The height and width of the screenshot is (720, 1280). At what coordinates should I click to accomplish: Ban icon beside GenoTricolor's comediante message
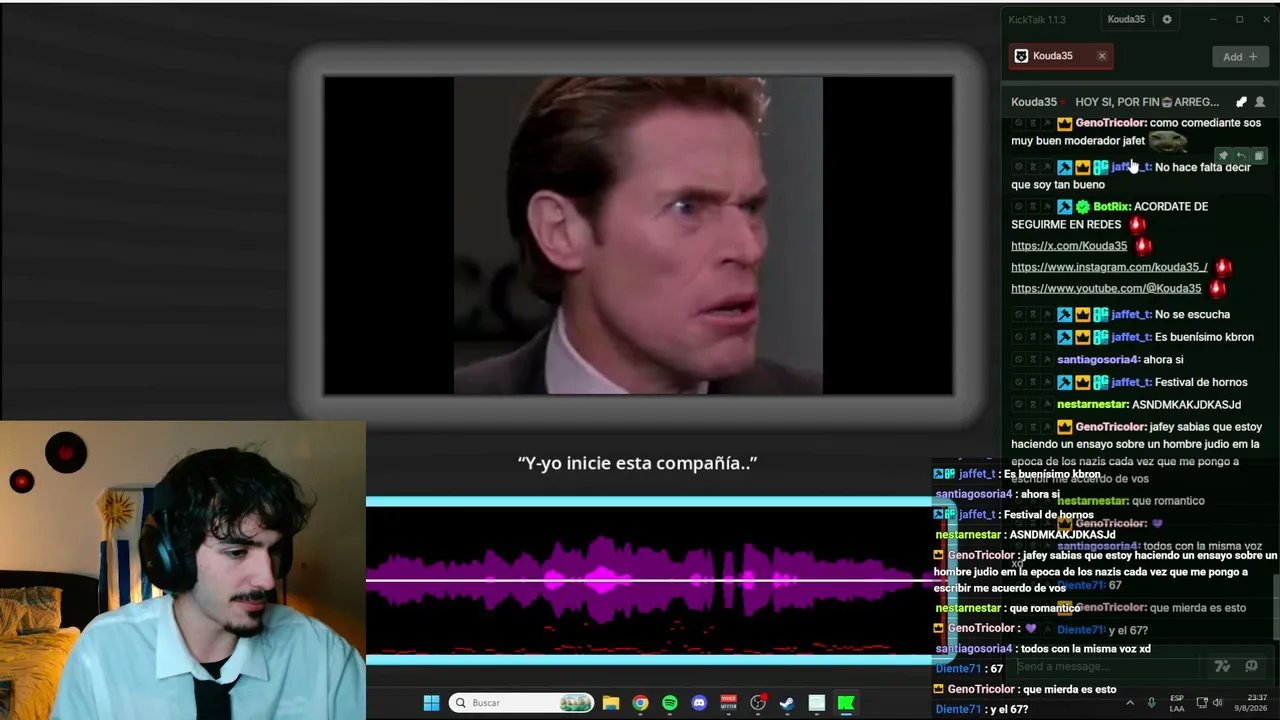click(1018, 123)
